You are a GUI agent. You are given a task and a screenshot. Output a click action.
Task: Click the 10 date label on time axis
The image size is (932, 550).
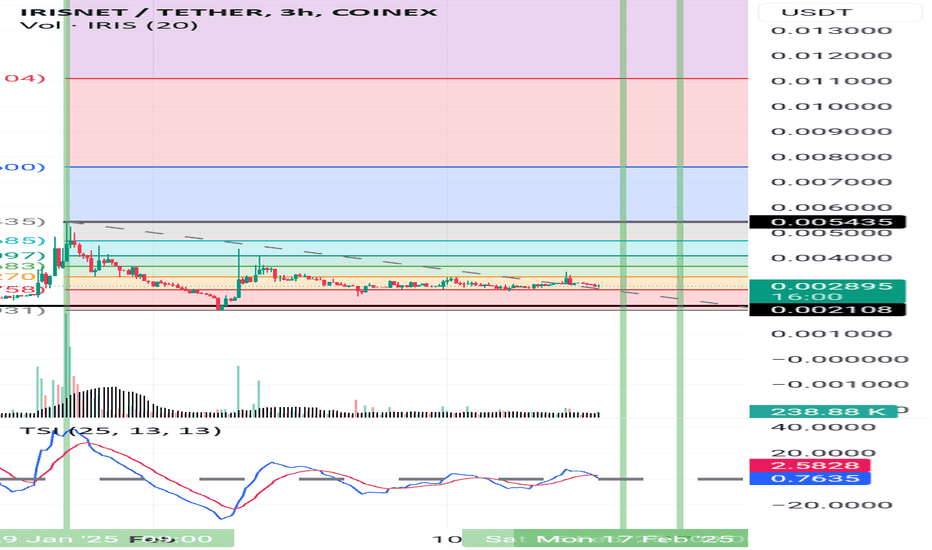pos(447,539)
